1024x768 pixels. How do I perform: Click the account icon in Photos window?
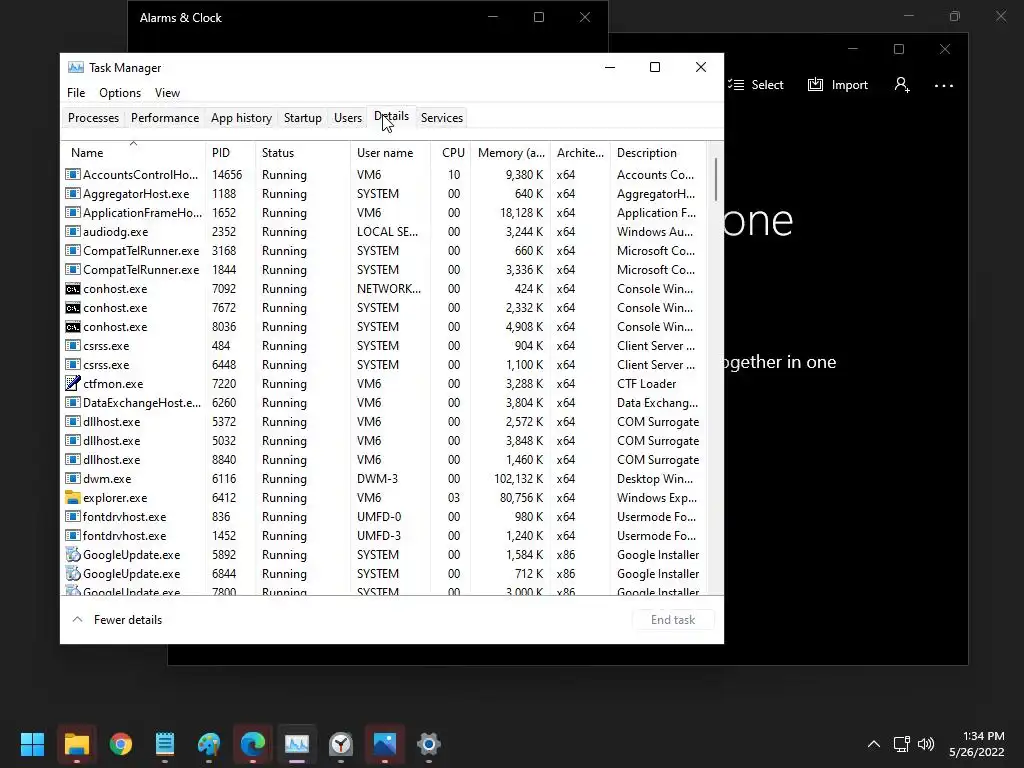902,85
